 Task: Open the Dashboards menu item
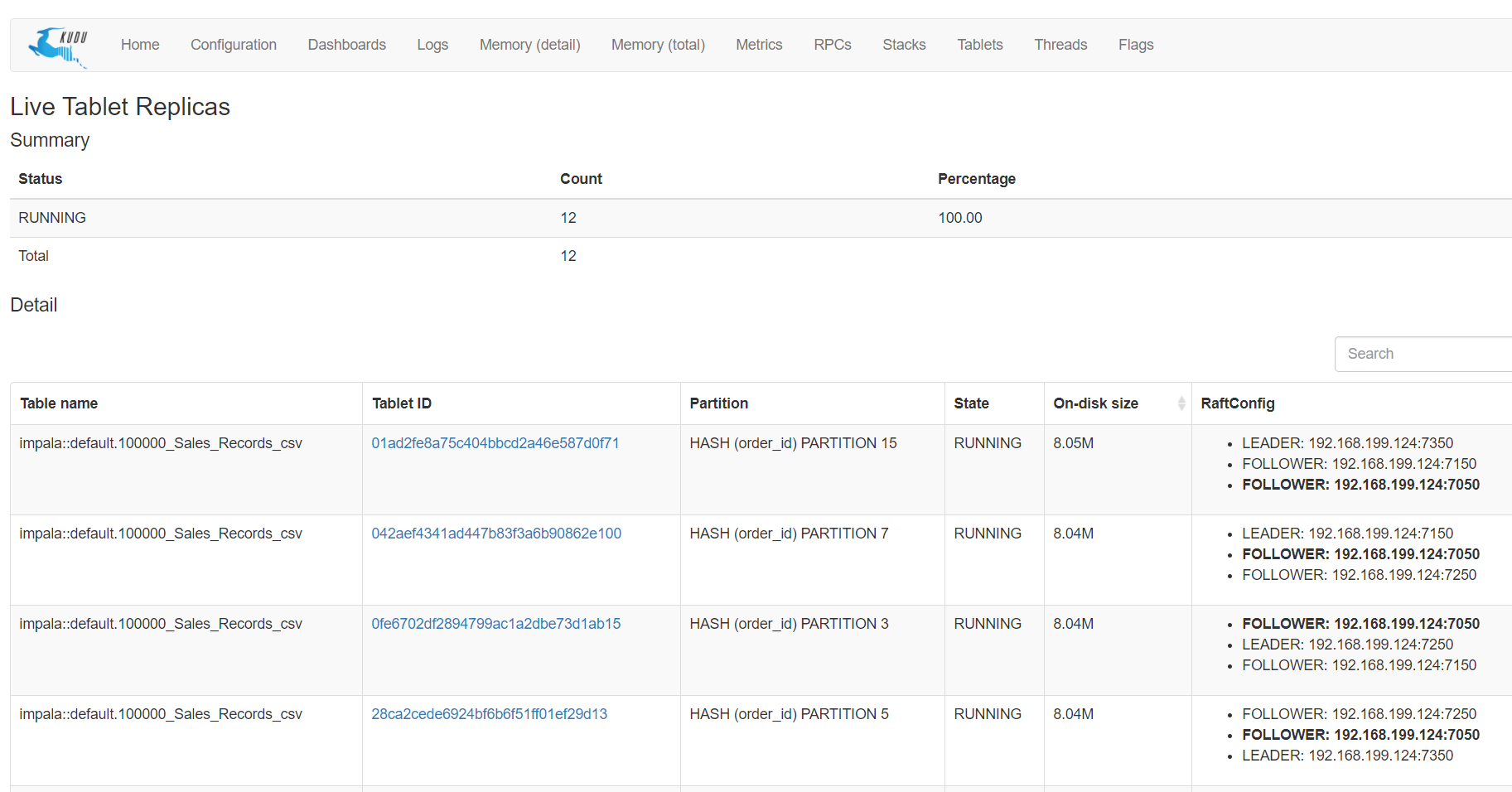click(346, 45)
